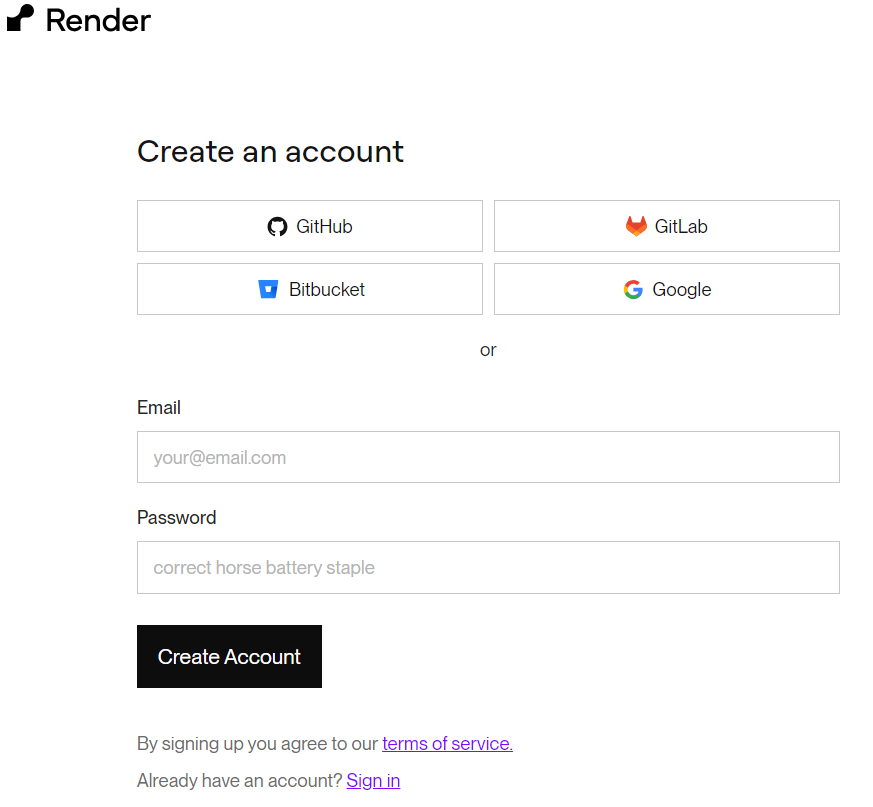Click the Email field label
The width and height of the screenshot is (873, 807).
tap(159, 408)
